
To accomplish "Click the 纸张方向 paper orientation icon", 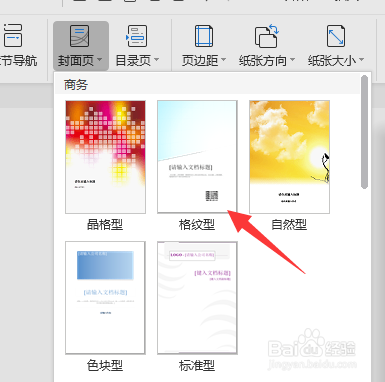I will point(267,36).
